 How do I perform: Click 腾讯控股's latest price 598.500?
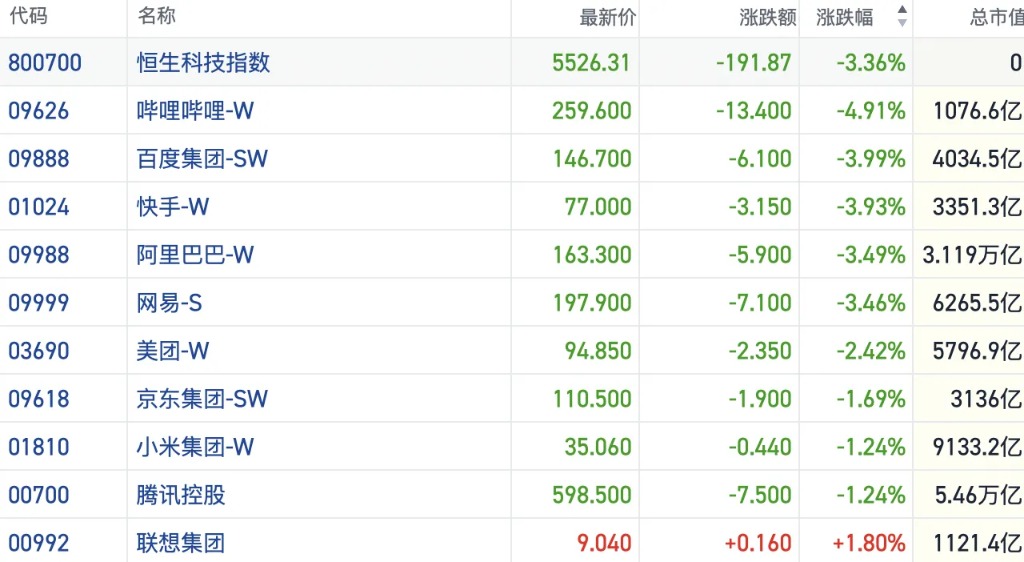[592, 495]
